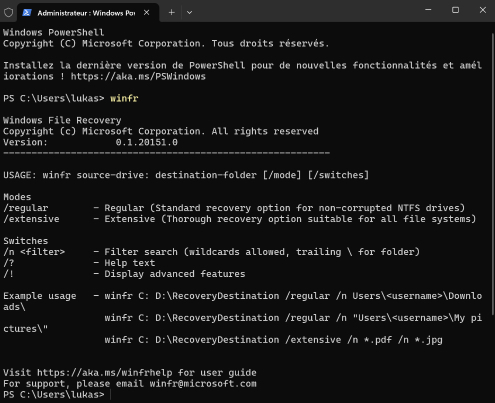Click the first Windows PowerShell banner line
Image resolution: width=495 pixels, height=403 pixels.
(x=54, y=32)
